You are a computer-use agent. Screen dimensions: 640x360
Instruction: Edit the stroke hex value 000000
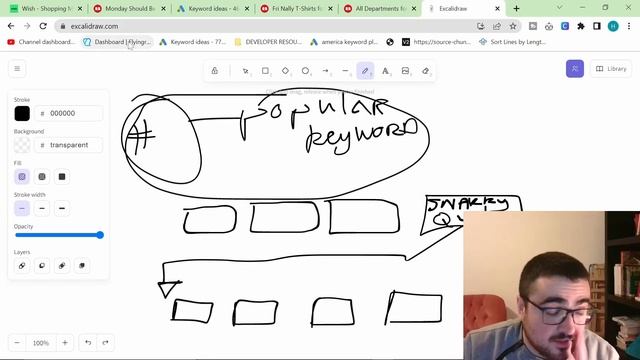pyautogui.click(x=69, y=113)
